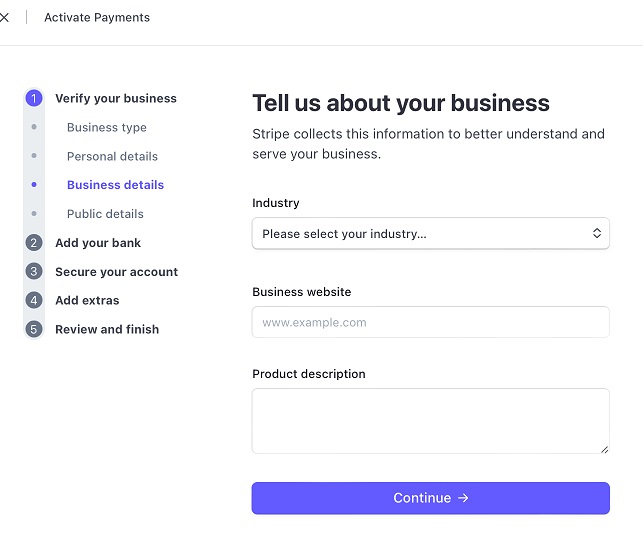Open Personal details sub-step
This screenshot has height=539, width=643.
pyautogui.click(x=112, y=157)
